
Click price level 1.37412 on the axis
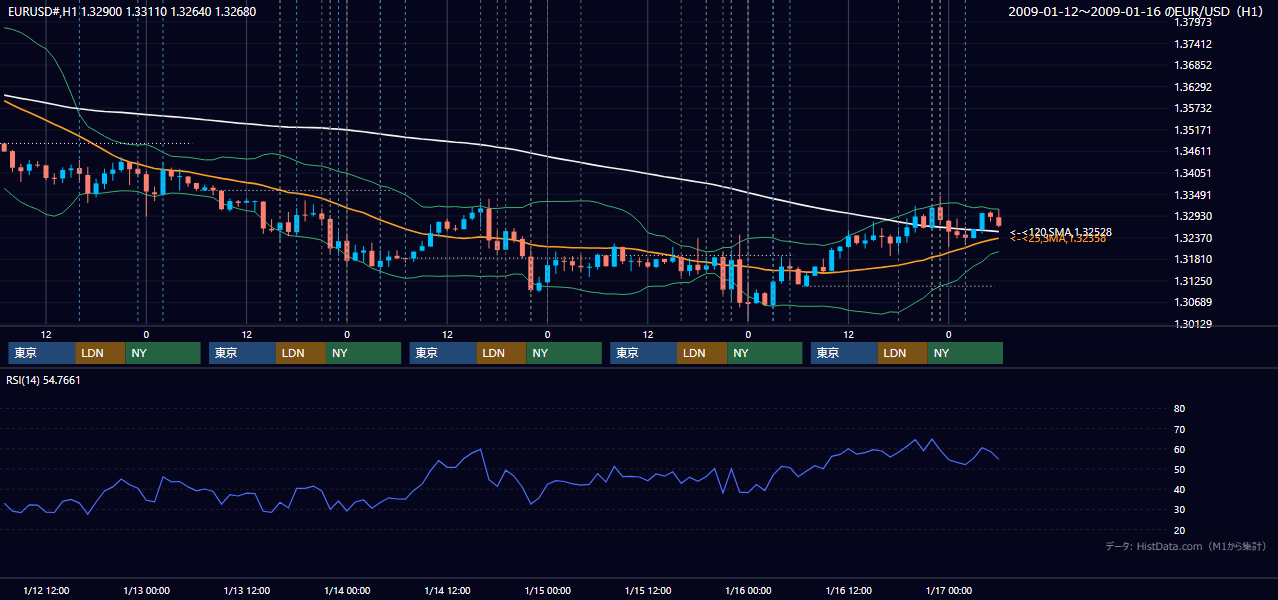1193,44
